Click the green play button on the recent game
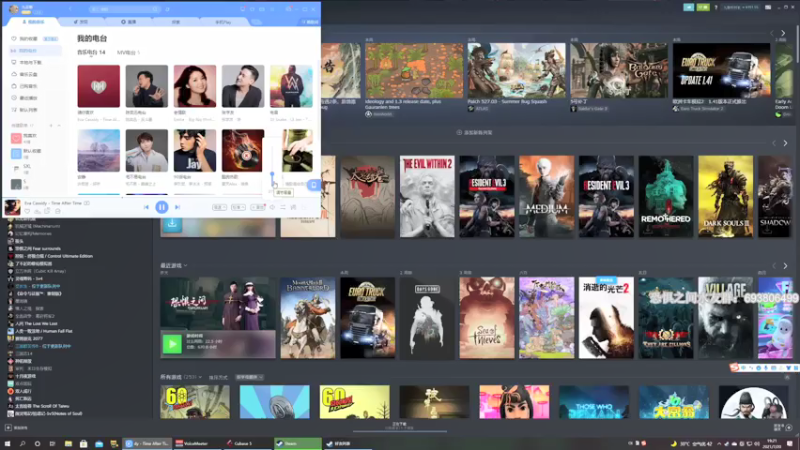The image size is (800, 450). [172, 344]
